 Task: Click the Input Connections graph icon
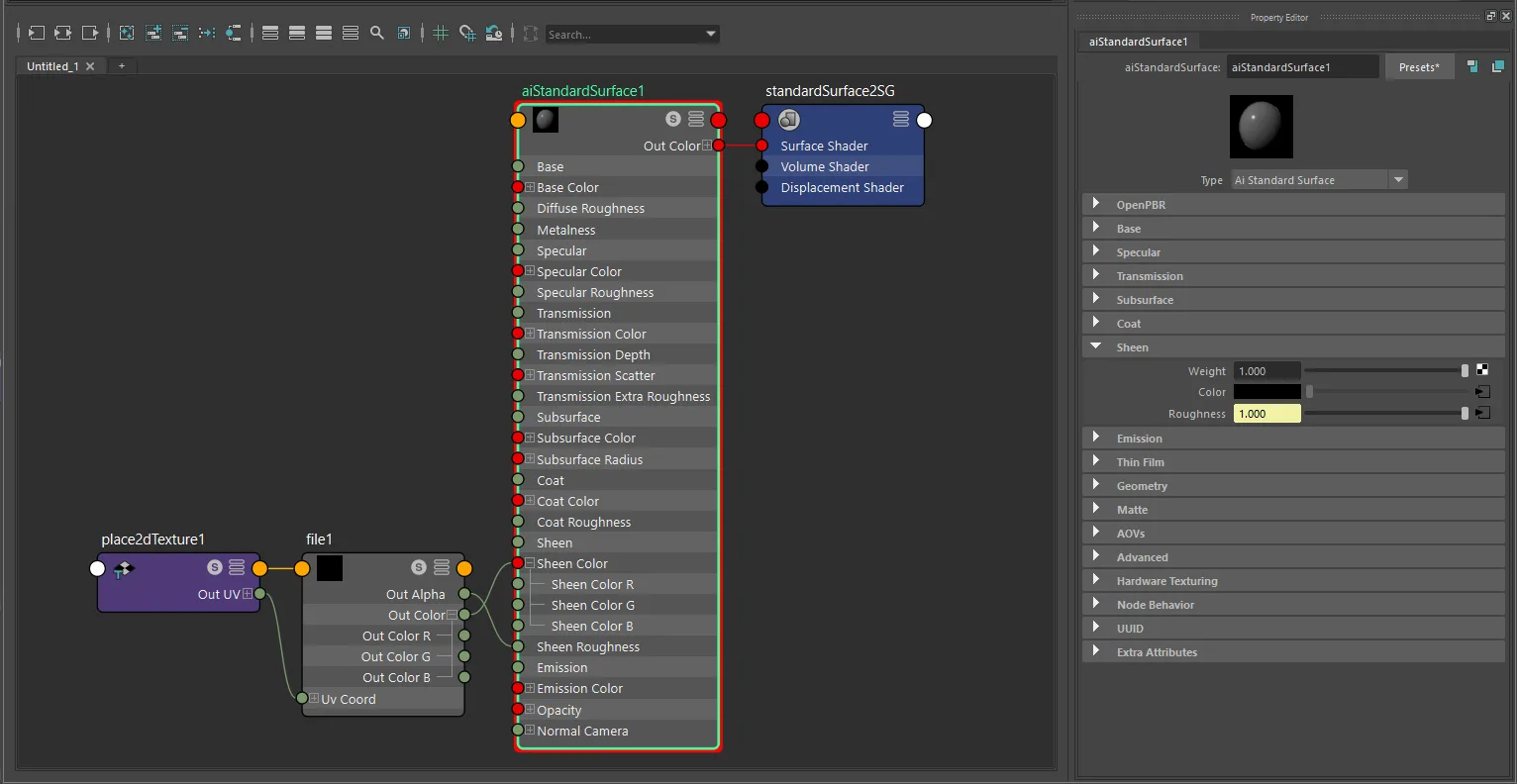pos(36,33)
